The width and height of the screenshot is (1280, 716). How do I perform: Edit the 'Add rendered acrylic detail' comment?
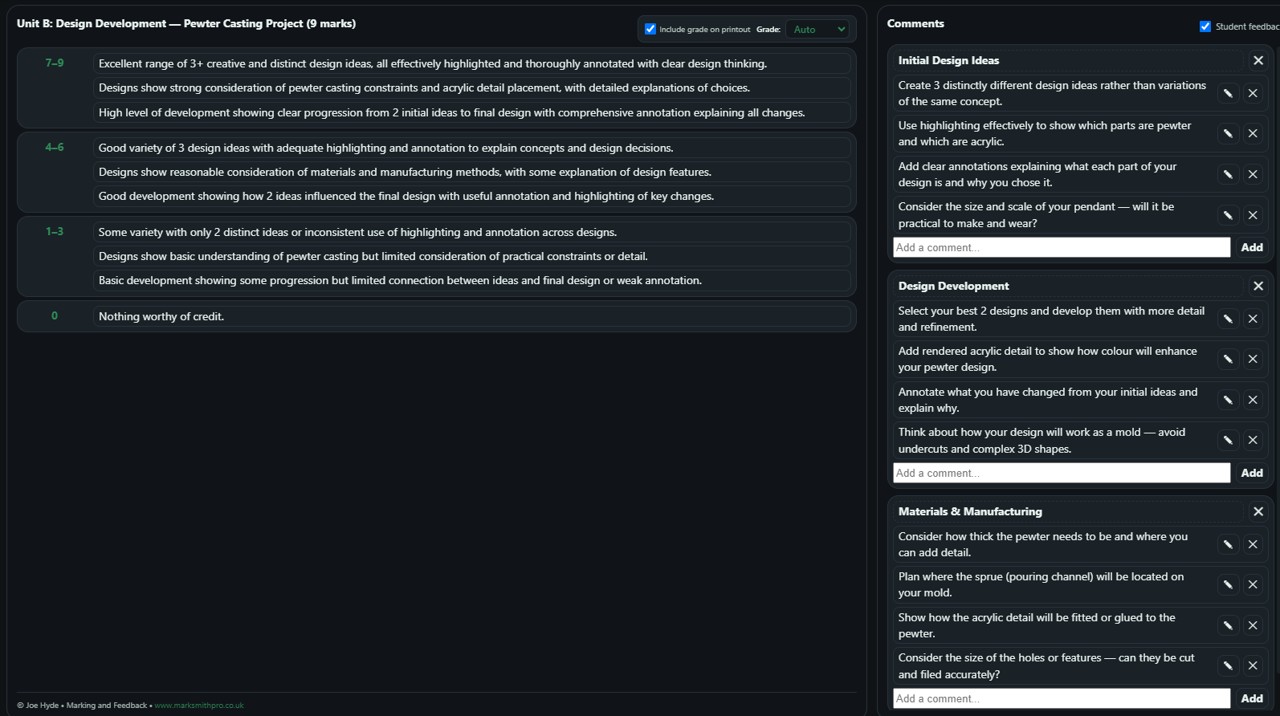coord(1227,359)
